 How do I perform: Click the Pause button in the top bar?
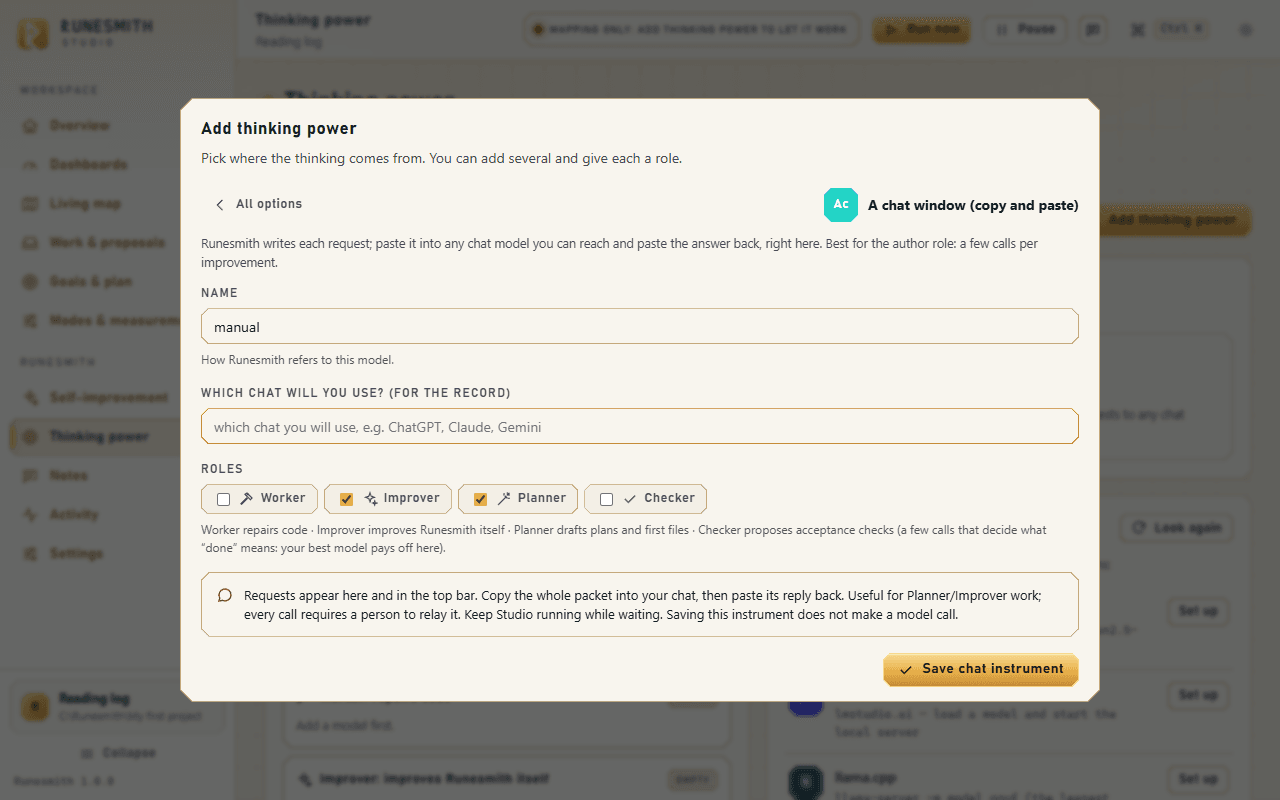coord(1025,30)
